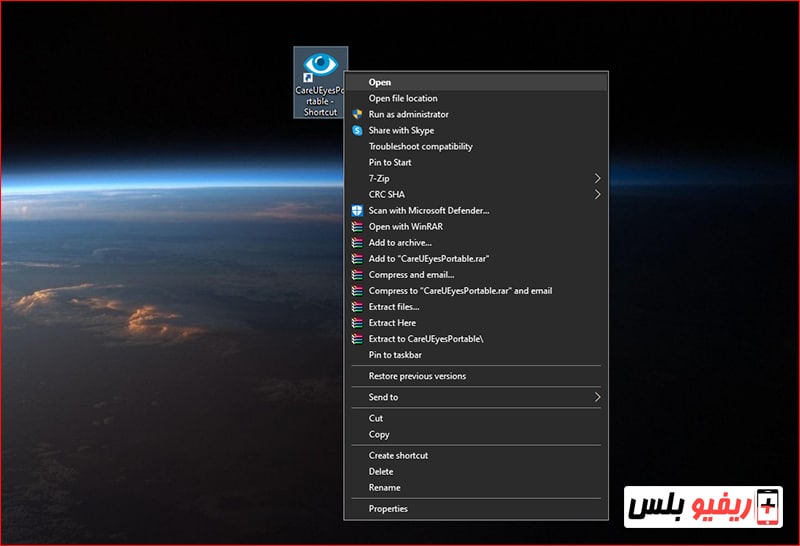
Task: Click the Microsoft Defender shield icon
Action: (x=357, y=210)
